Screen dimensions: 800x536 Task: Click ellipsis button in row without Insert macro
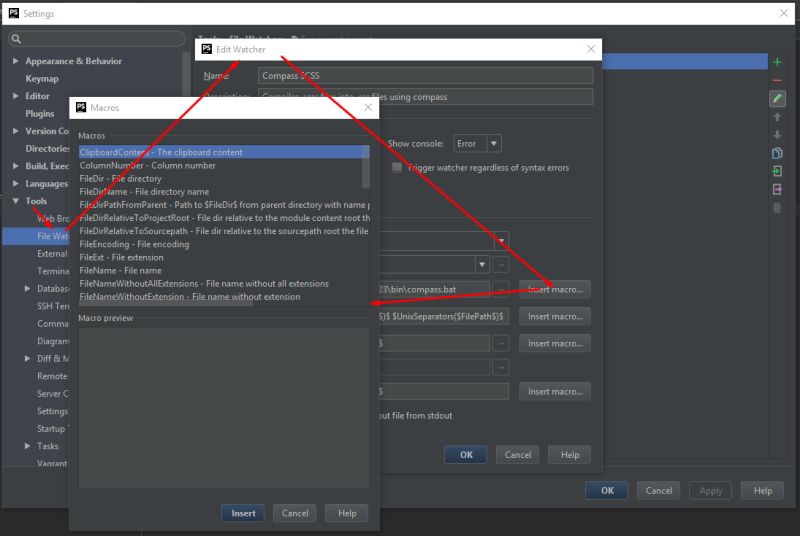[501, 367]
